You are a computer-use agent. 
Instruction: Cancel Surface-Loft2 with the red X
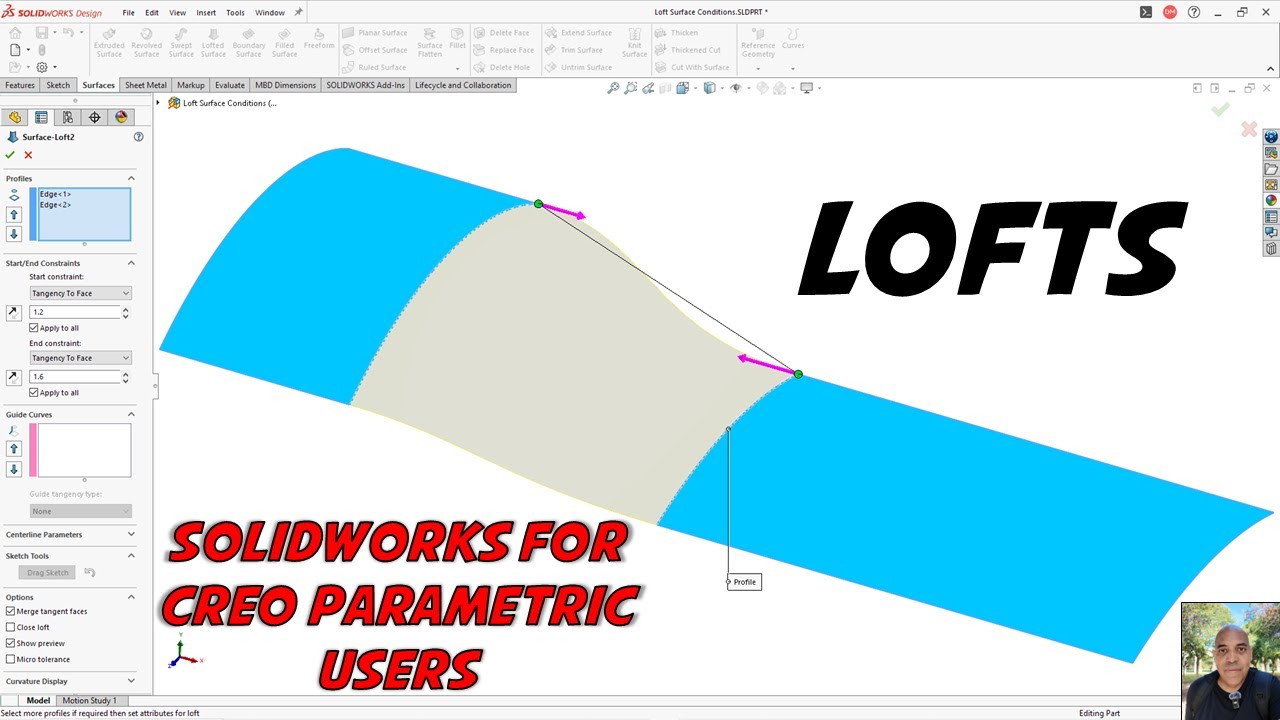28,155
